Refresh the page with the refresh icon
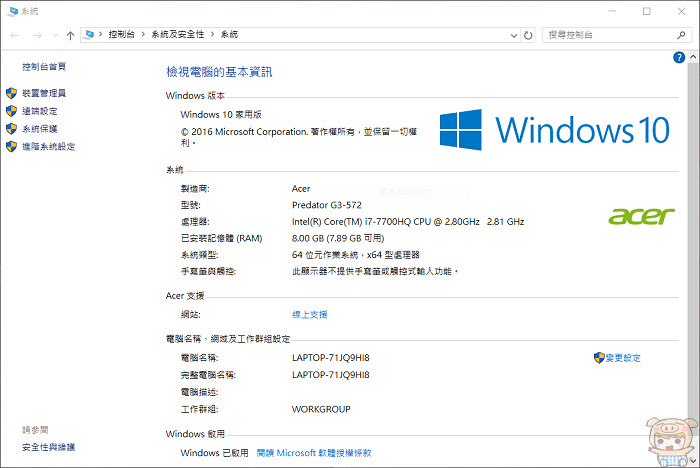Viewport: 700px width, 468px height. [528, 35]
